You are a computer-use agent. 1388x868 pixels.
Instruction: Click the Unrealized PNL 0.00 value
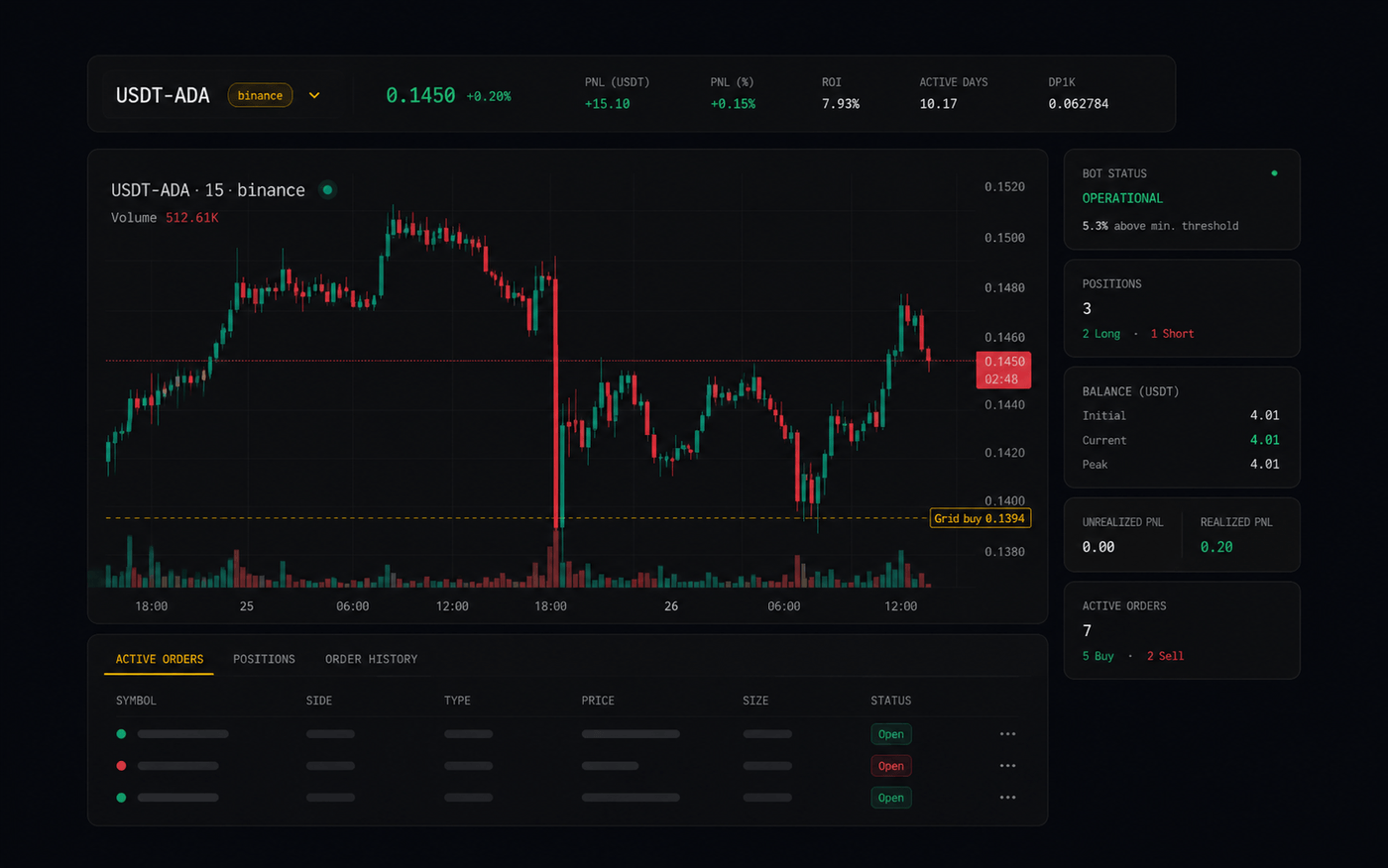1099,547
